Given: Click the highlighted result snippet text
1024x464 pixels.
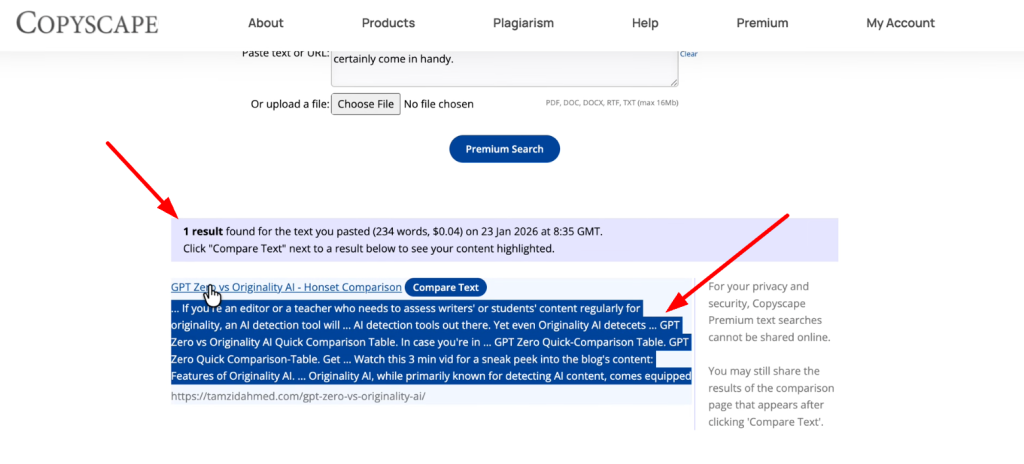Looking at the screenshot, I should click(x=431, y=342).
